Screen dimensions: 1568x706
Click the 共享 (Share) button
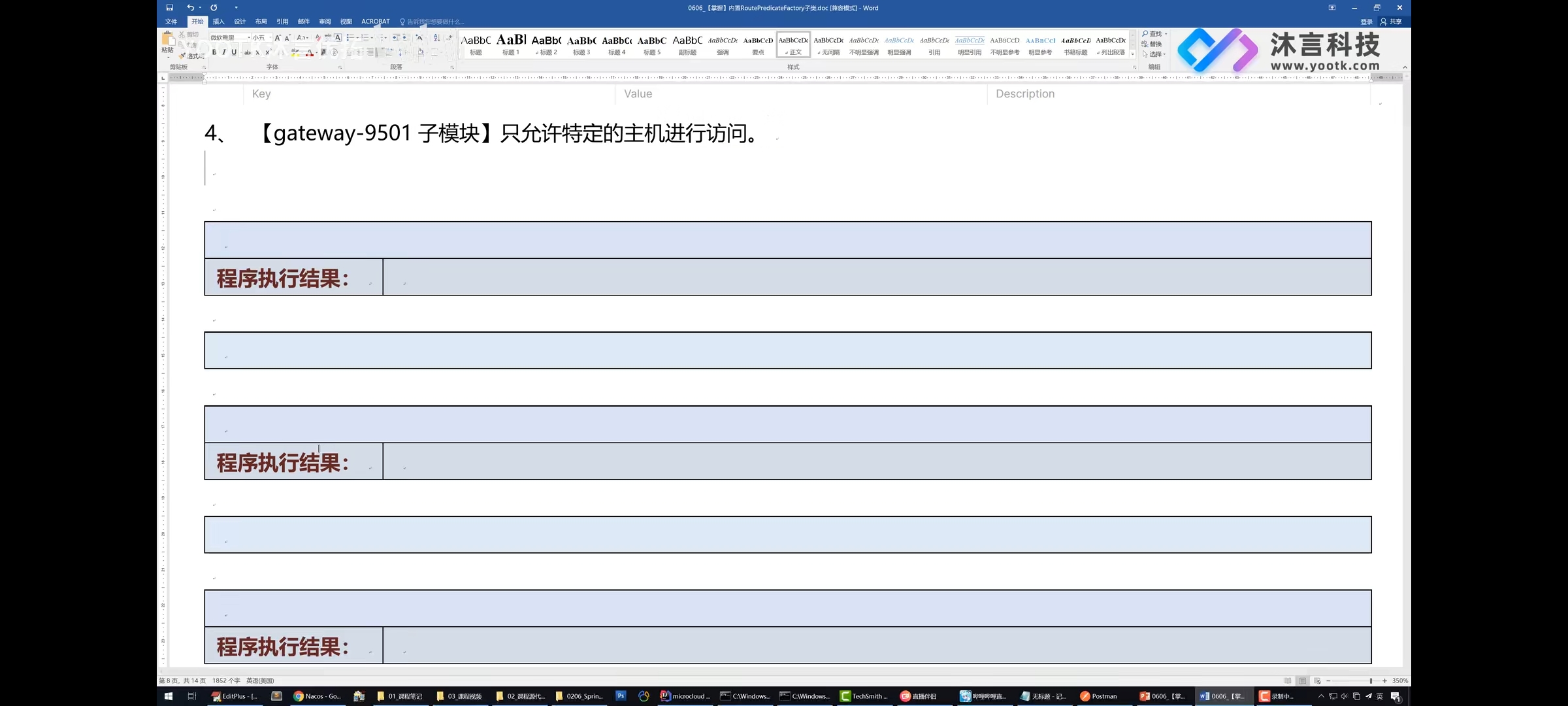pos(1391,22)
